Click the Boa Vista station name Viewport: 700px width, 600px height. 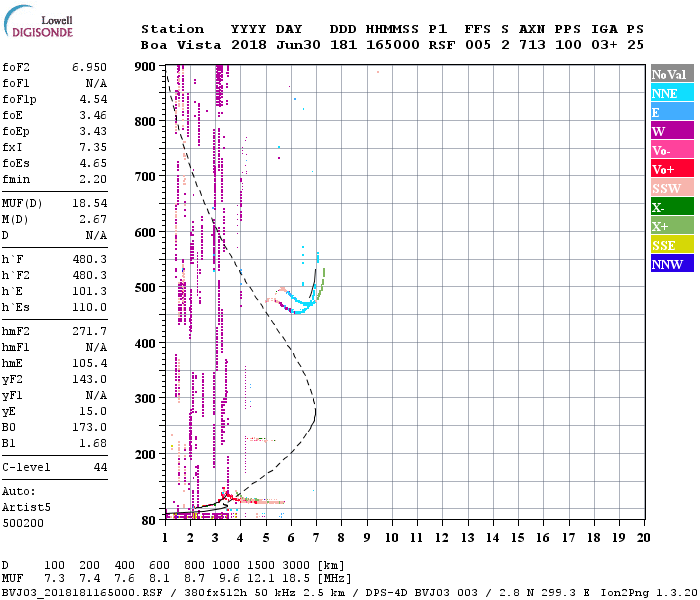pos(181,45)
